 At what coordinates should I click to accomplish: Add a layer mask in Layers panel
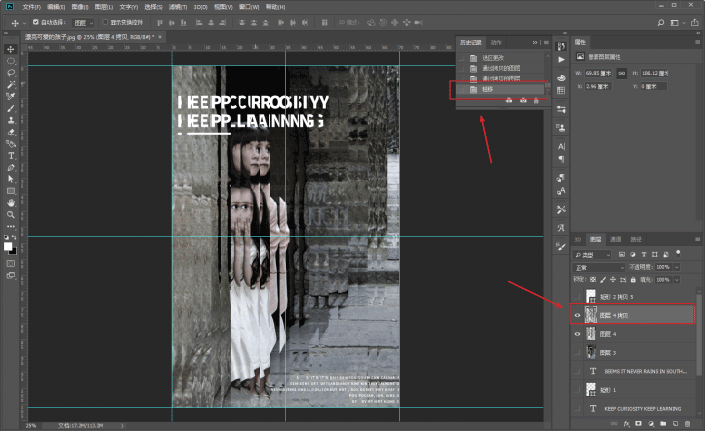pos(638,423)
